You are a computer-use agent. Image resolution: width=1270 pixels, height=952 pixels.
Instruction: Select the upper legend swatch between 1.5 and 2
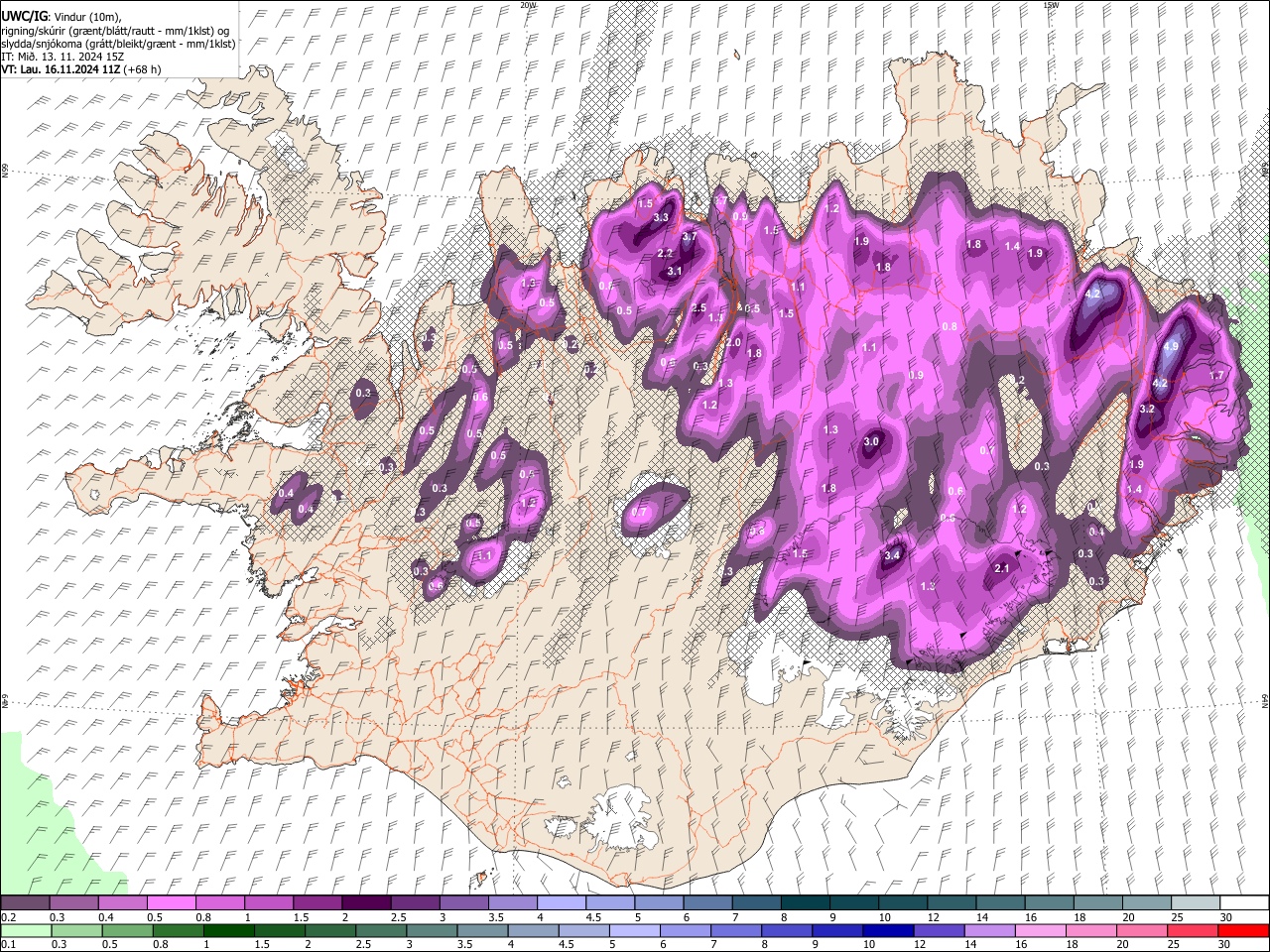[317, 902]
